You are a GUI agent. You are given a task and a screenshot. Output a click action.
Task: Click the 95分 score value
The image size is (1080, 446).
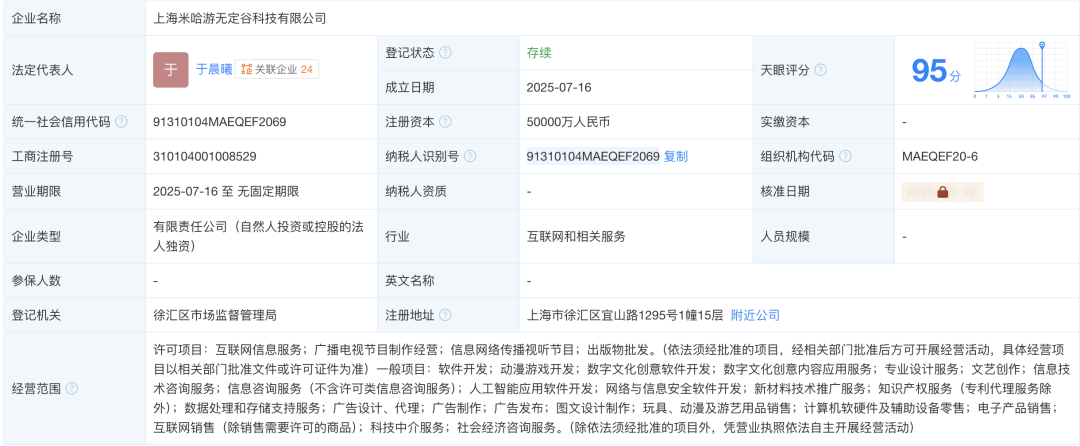[x=935, y=71]
